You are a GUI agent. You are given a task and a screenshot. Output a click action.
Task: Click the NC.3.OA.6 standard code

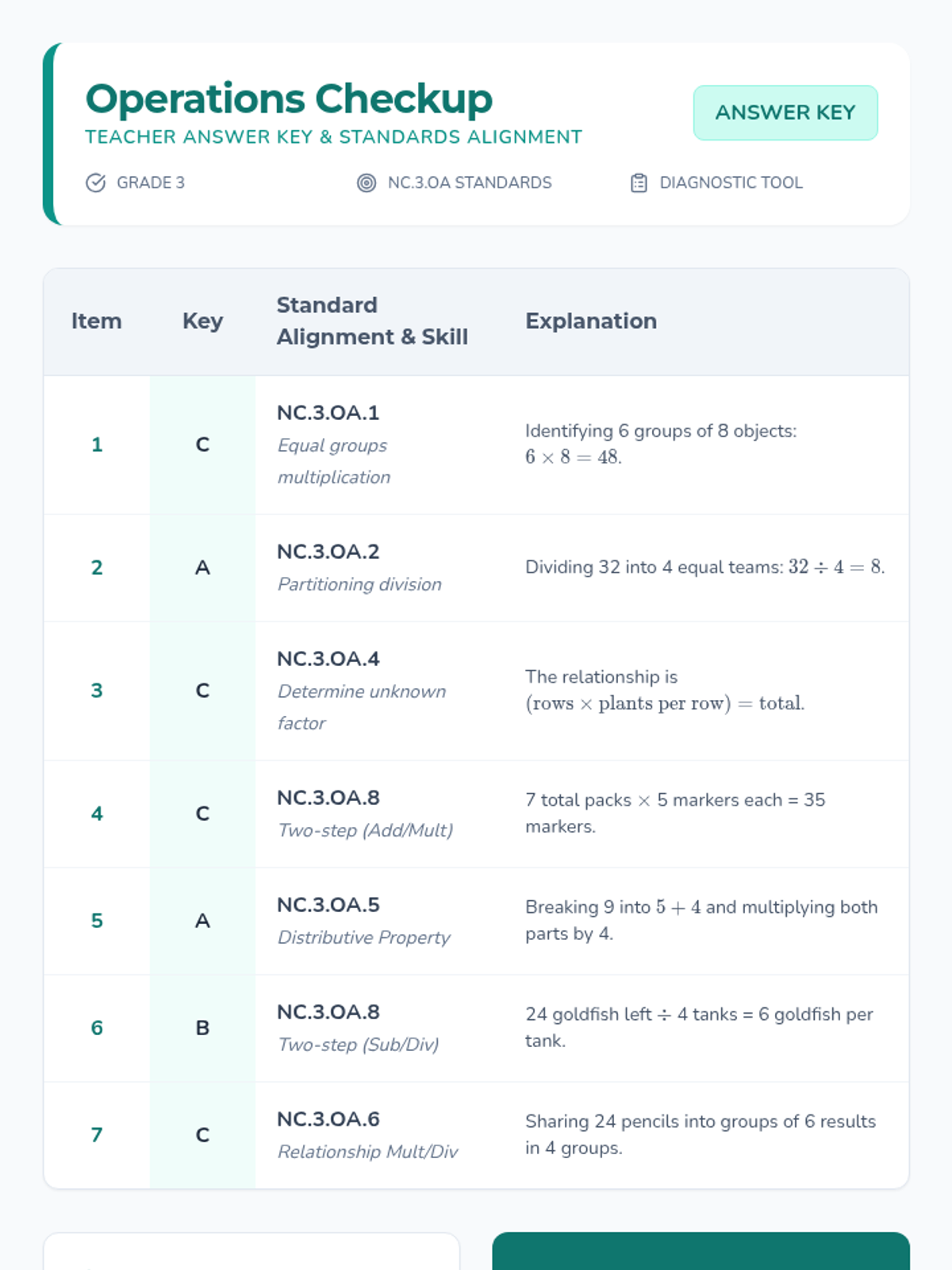pos(328,1119)
